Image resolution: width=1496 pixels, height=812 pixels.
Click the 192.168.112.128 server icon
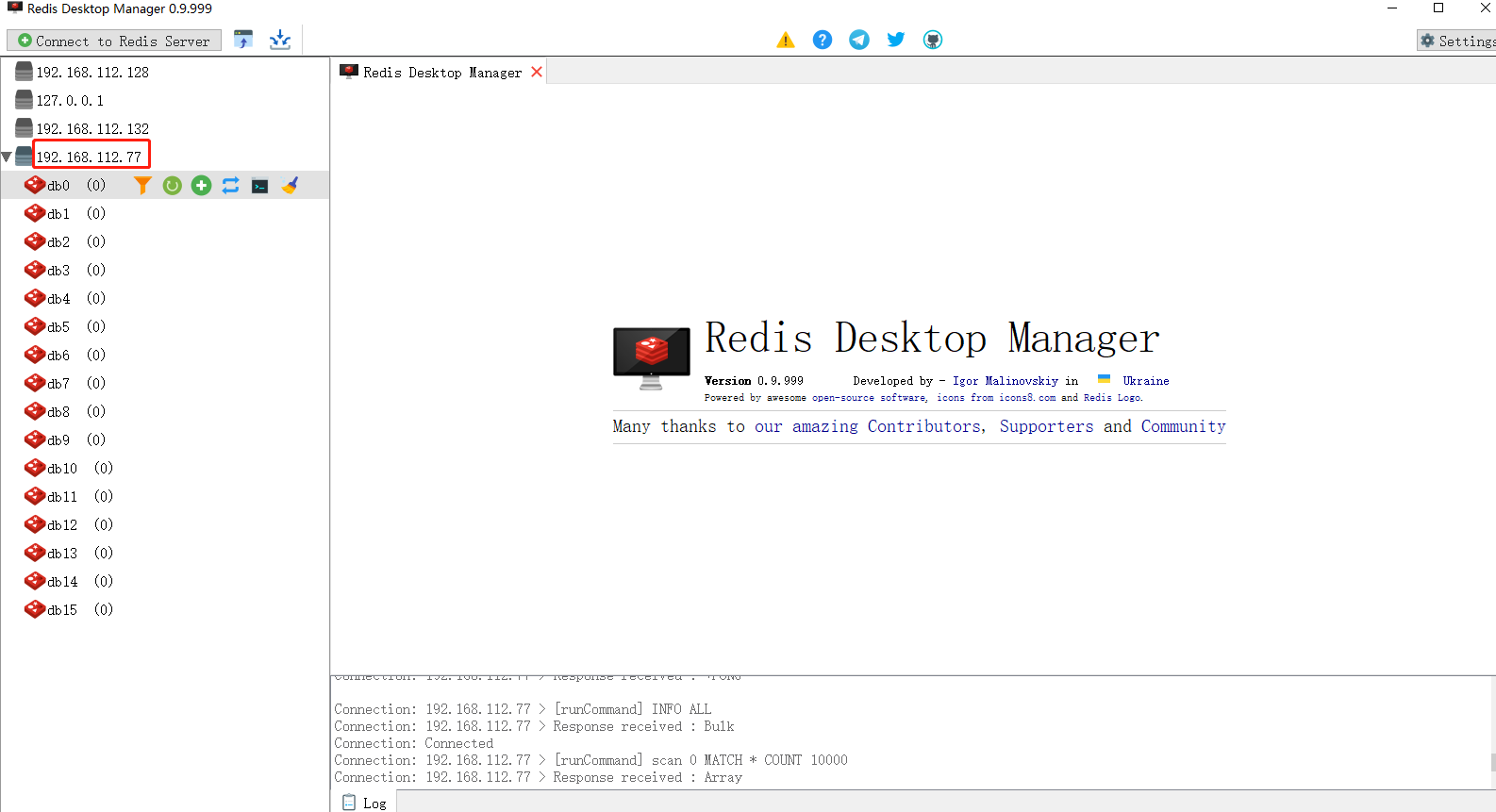point(25,72)
